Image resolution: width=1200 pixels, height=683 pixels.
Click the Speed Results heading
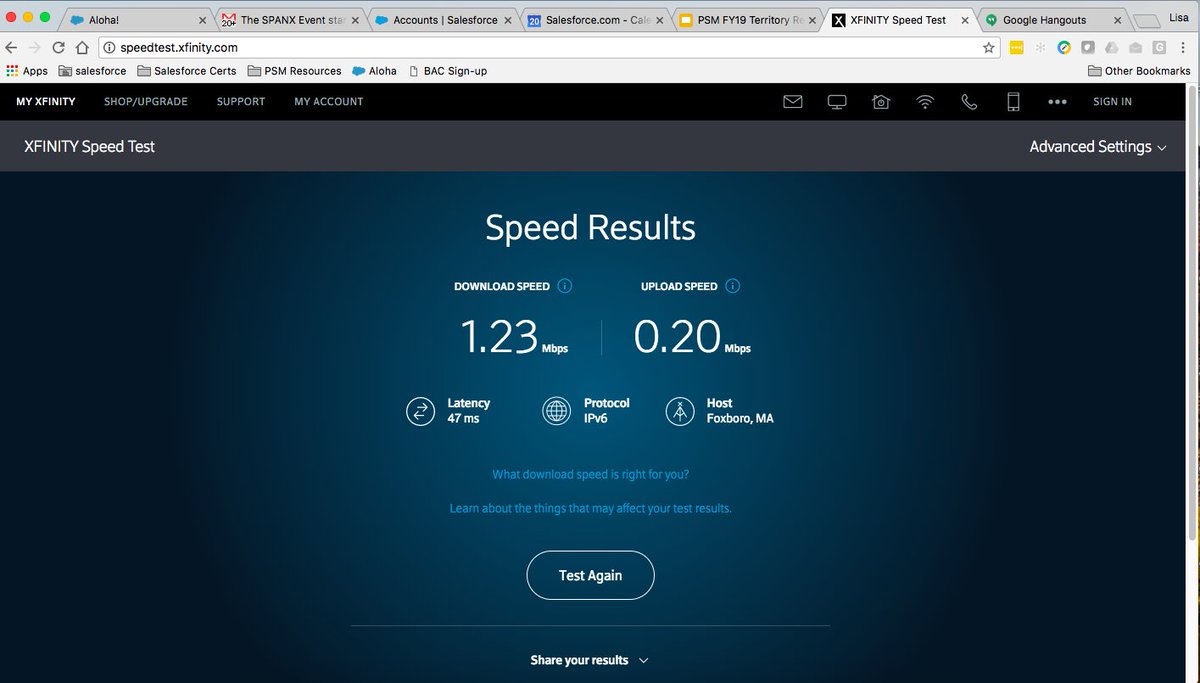point(590,228)
